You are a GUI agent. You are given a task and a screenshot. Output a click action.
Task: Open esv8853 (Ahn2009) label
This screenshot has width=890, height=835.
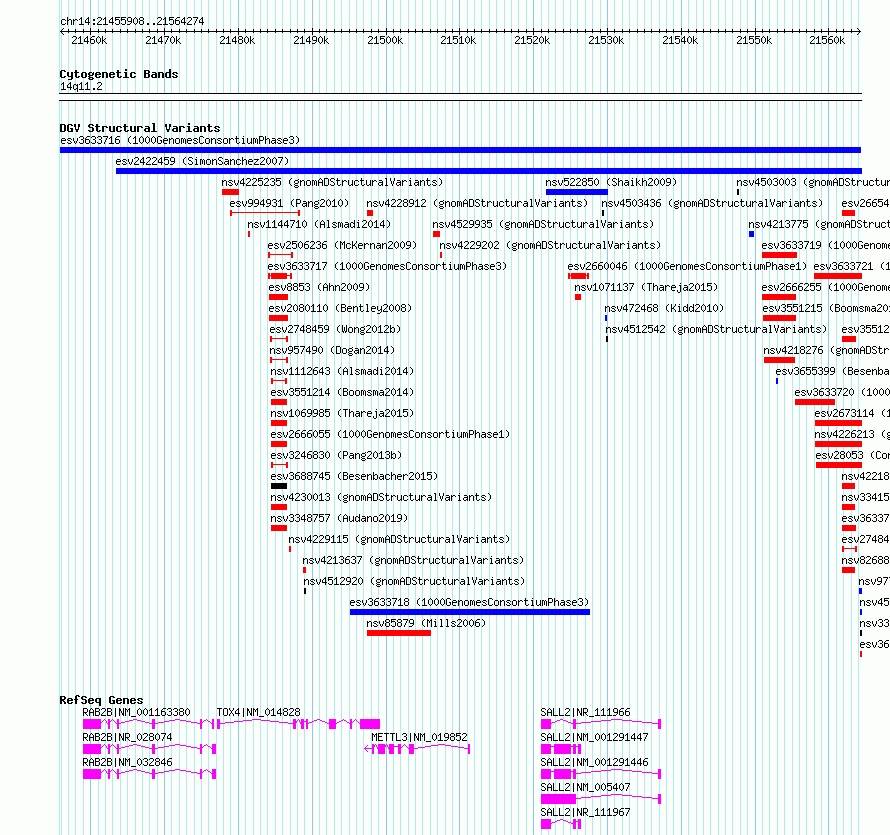(319, 287)
